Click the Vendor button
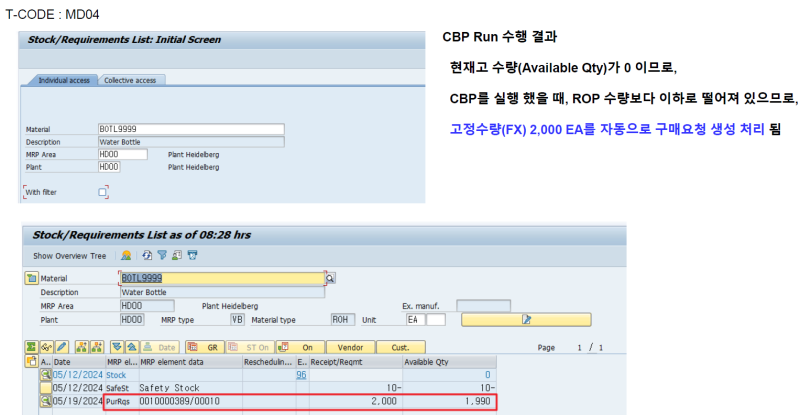Screen dimensions: 800x415 [x=351, y=347]
